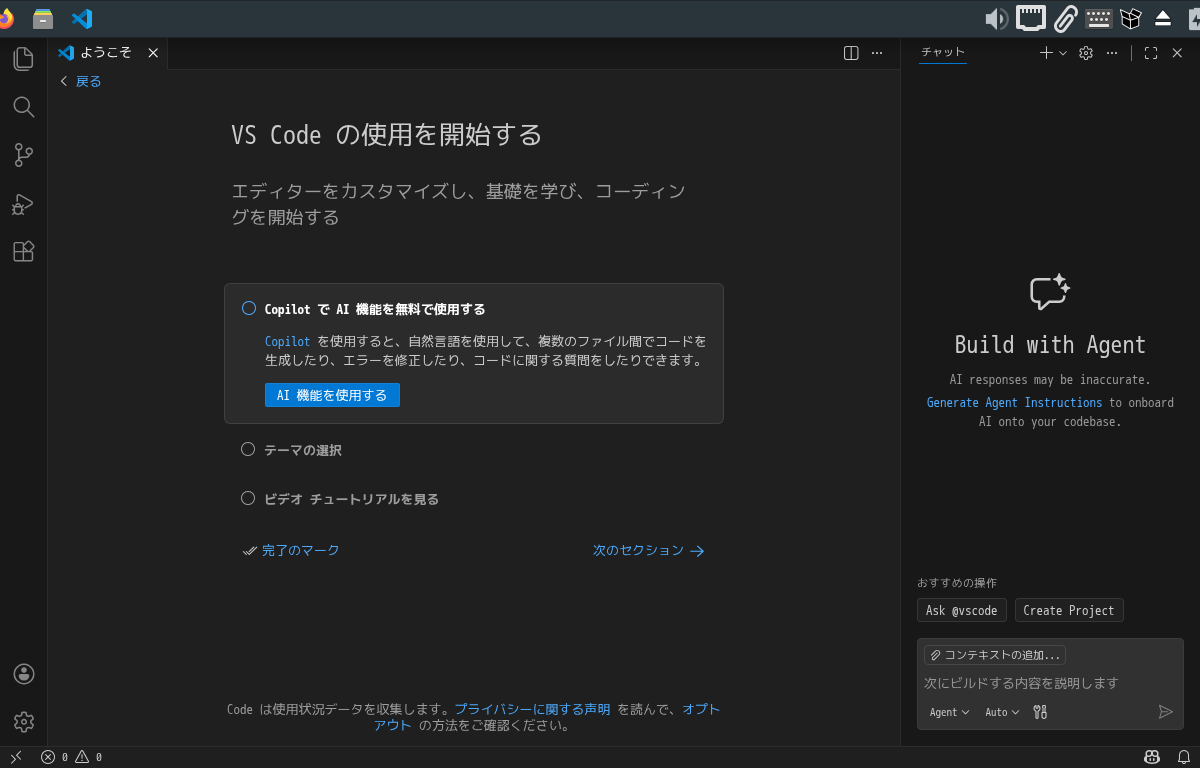The image size is (1200, 768).
Task: Open the Run and Debug view
Action: [23, 204]
